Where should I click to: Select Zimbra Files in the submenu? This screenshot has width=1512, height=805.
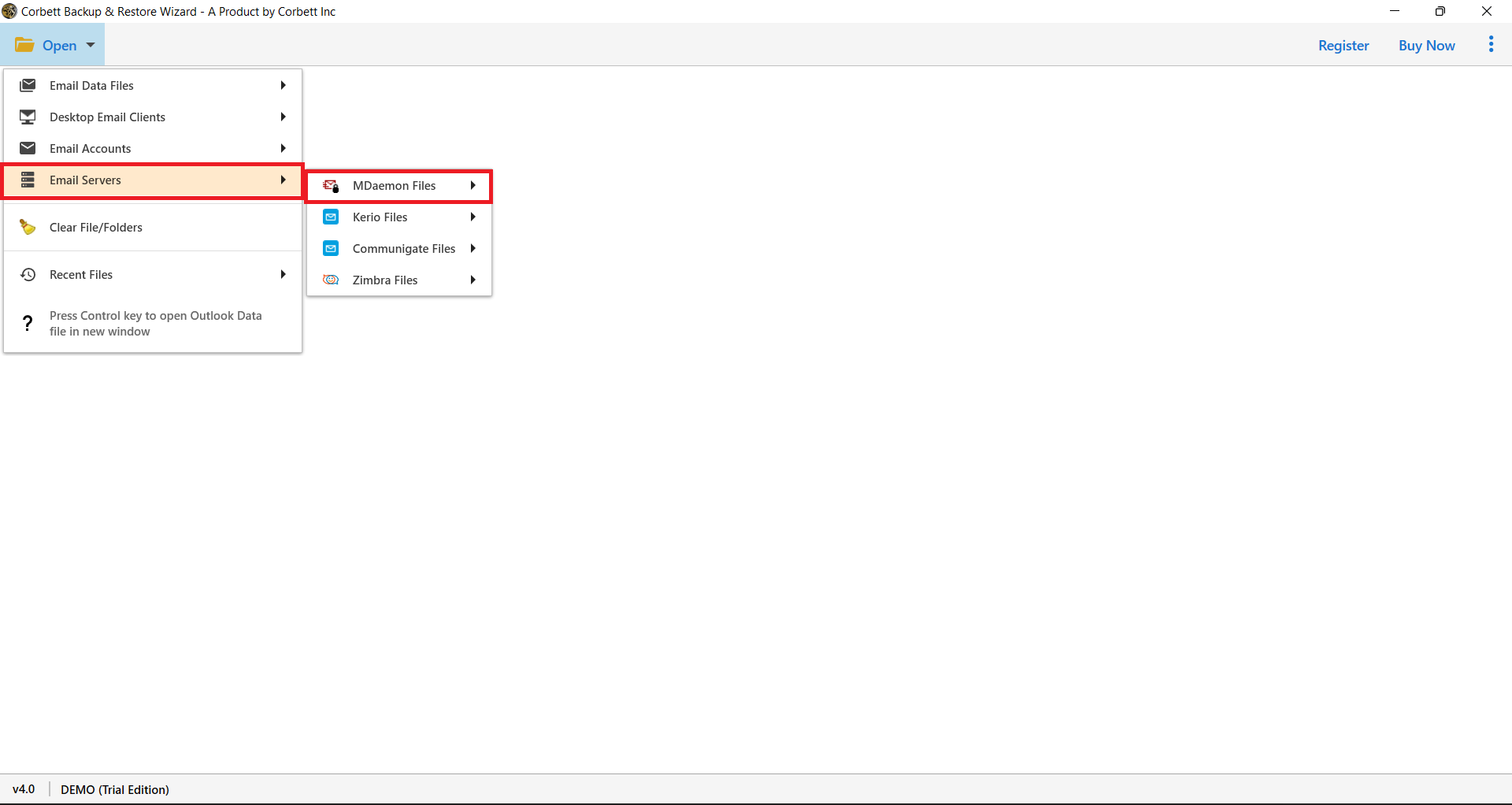pyautogui.click(x=399, y=280)
